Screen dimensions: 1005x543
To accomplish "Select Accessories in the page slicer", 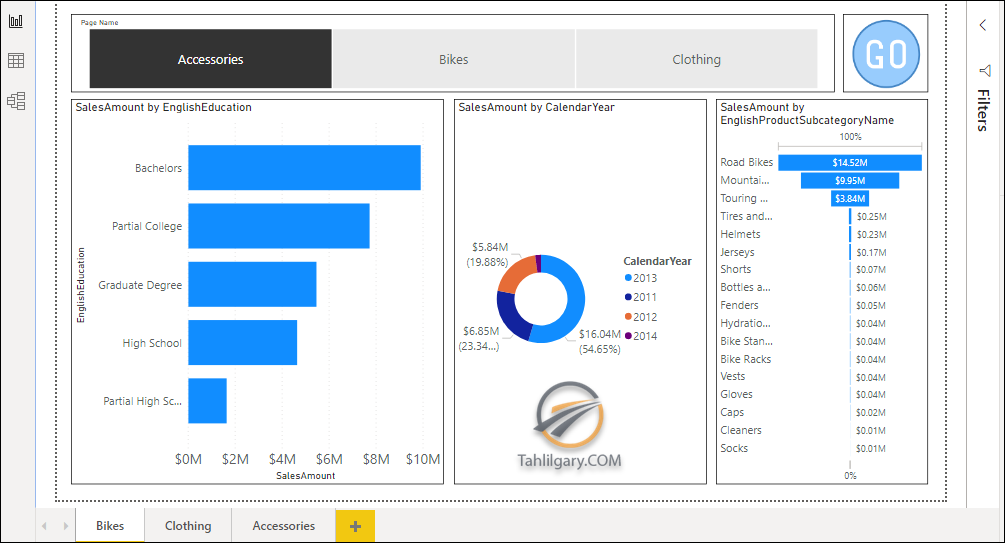I will [x=210, y=59].
